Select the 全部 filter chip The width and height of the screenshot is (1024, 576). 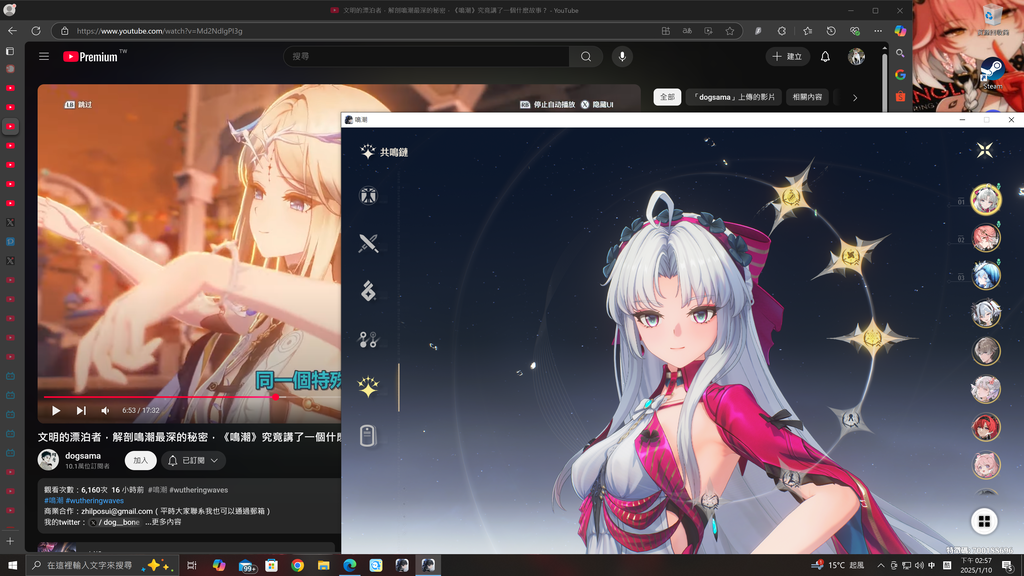tap(667, 97)
